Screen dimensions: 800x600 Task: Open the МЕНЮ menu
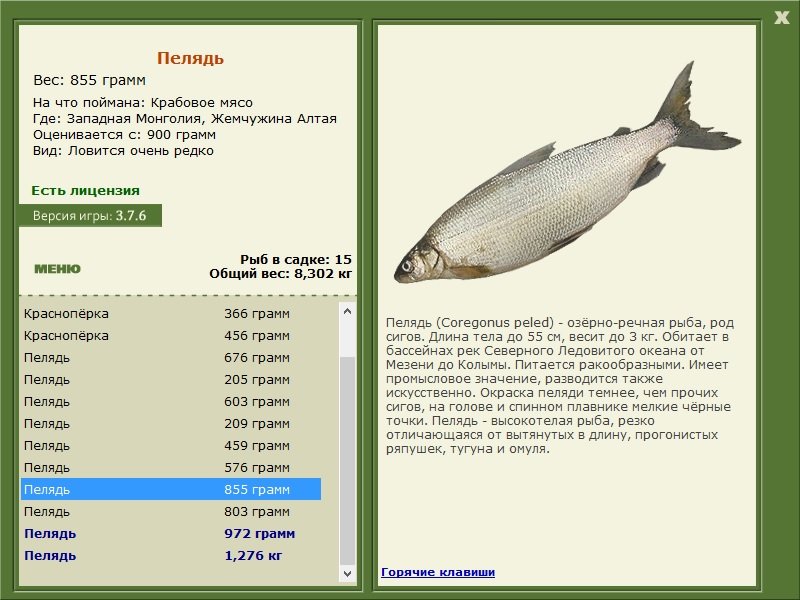tap(57, 269)
